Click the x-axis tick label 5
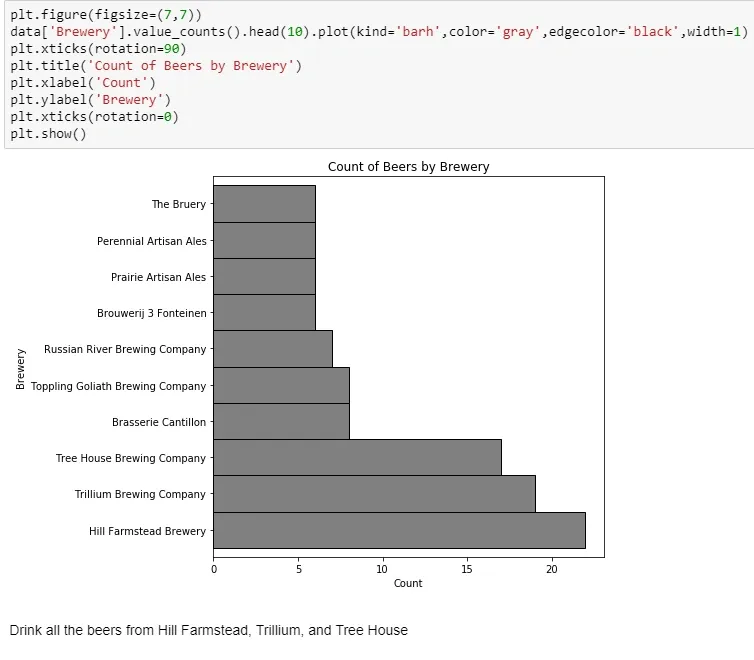The height and width of the screenshot is (660, 754). [299, 569]
